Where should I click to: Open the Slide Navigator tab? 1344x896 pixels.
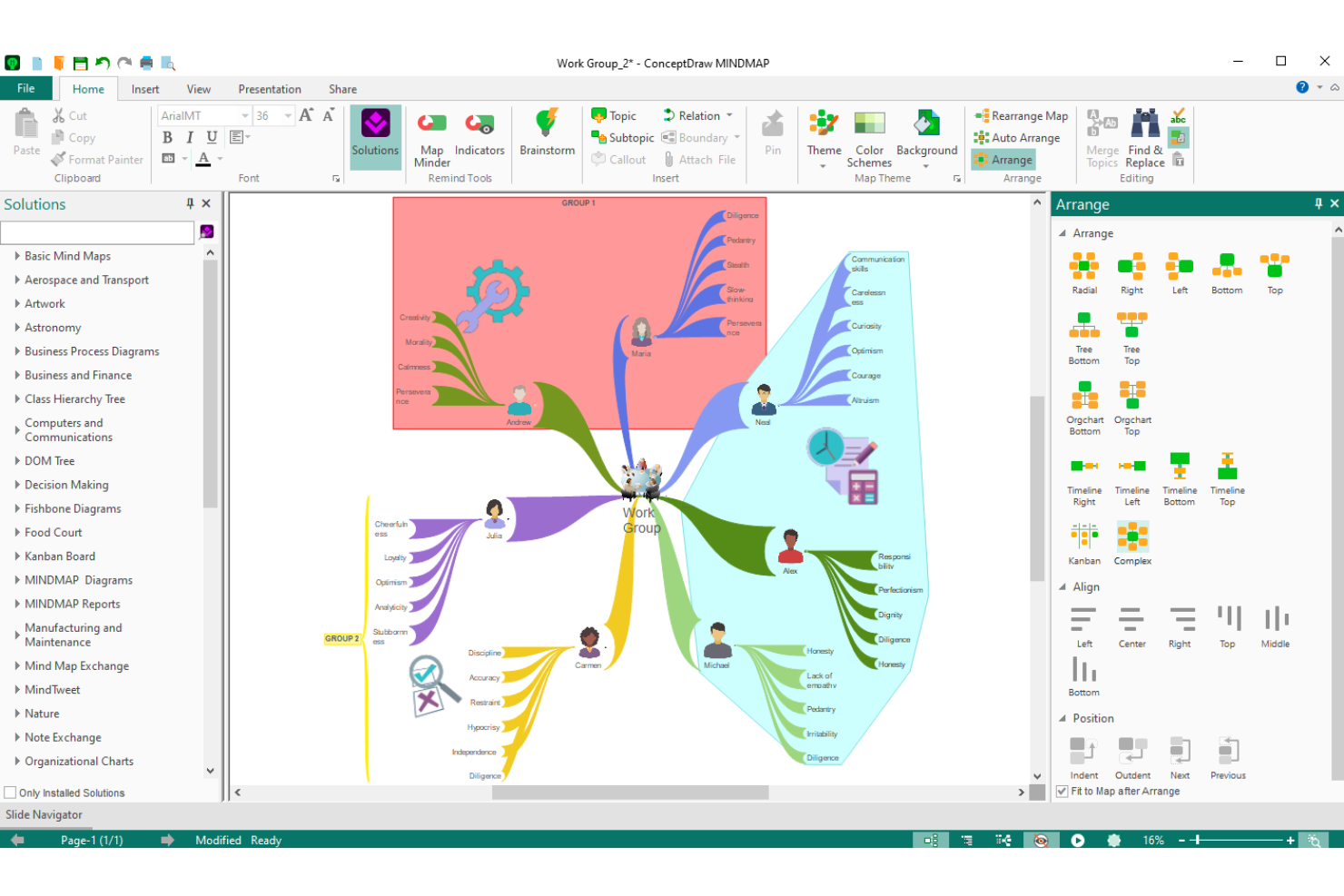(44, 814)
